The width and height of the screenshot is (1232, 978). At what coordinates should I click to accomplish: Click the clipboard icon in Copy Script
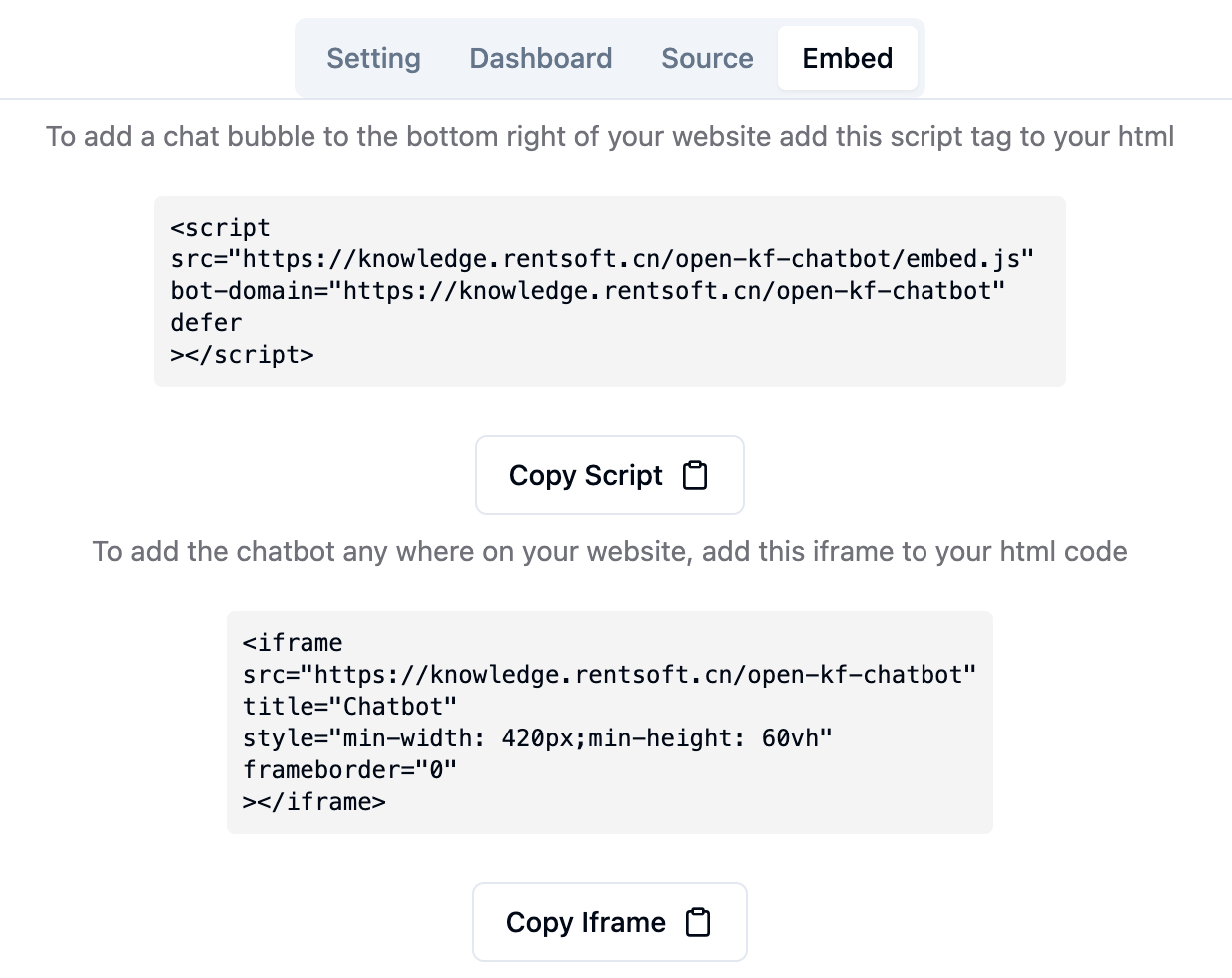[x=695, y=476]
